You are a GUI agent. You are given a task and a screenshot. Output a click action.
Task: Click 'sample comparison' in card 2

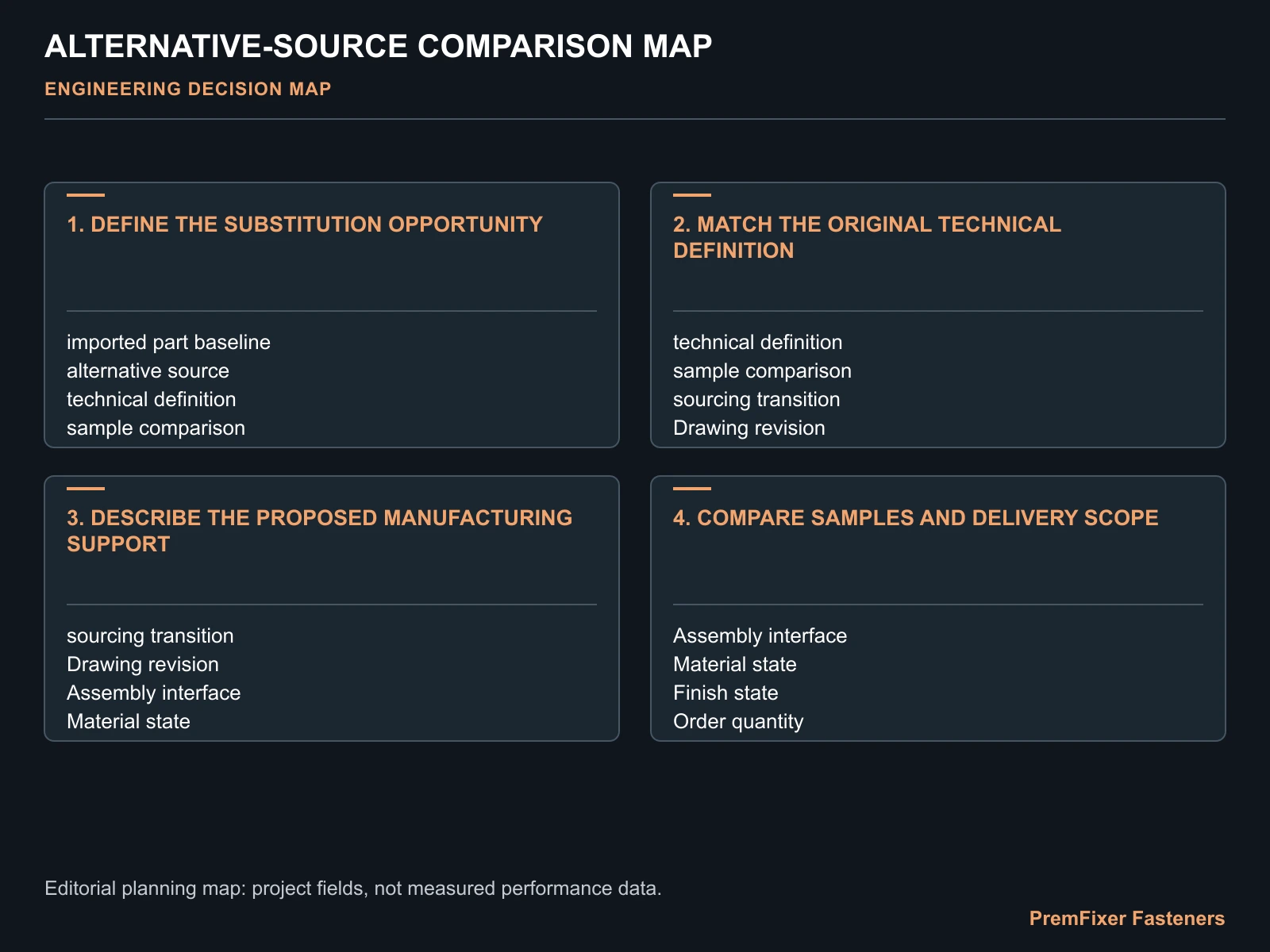[762, 370]
